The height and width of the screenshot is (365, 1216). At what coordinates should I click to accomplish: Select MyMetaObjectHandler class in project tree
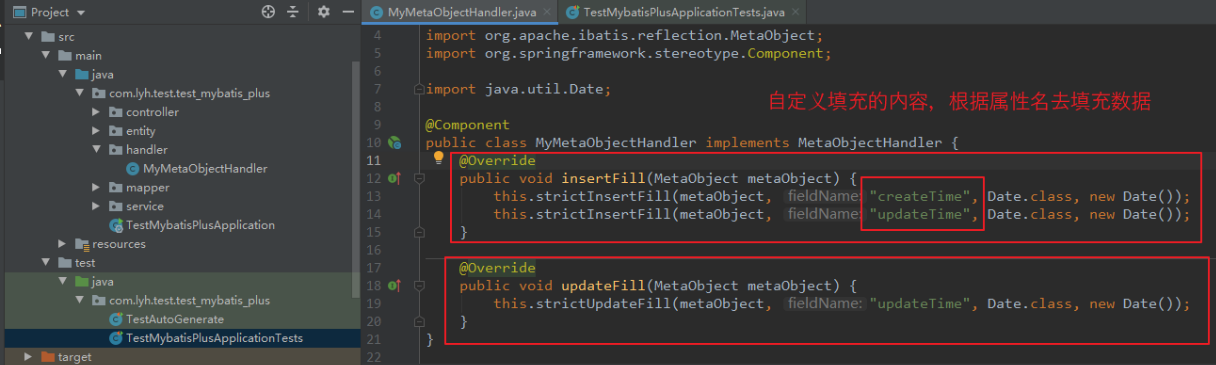pyautogui.click(x=205, y=169)
